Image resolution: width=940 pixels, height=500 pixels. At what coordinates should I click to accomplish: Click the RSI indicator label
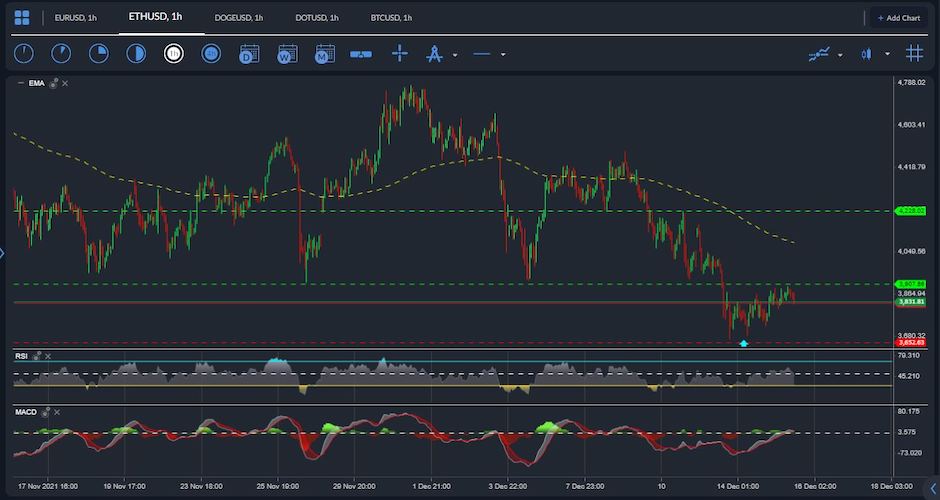pos(22,356)
